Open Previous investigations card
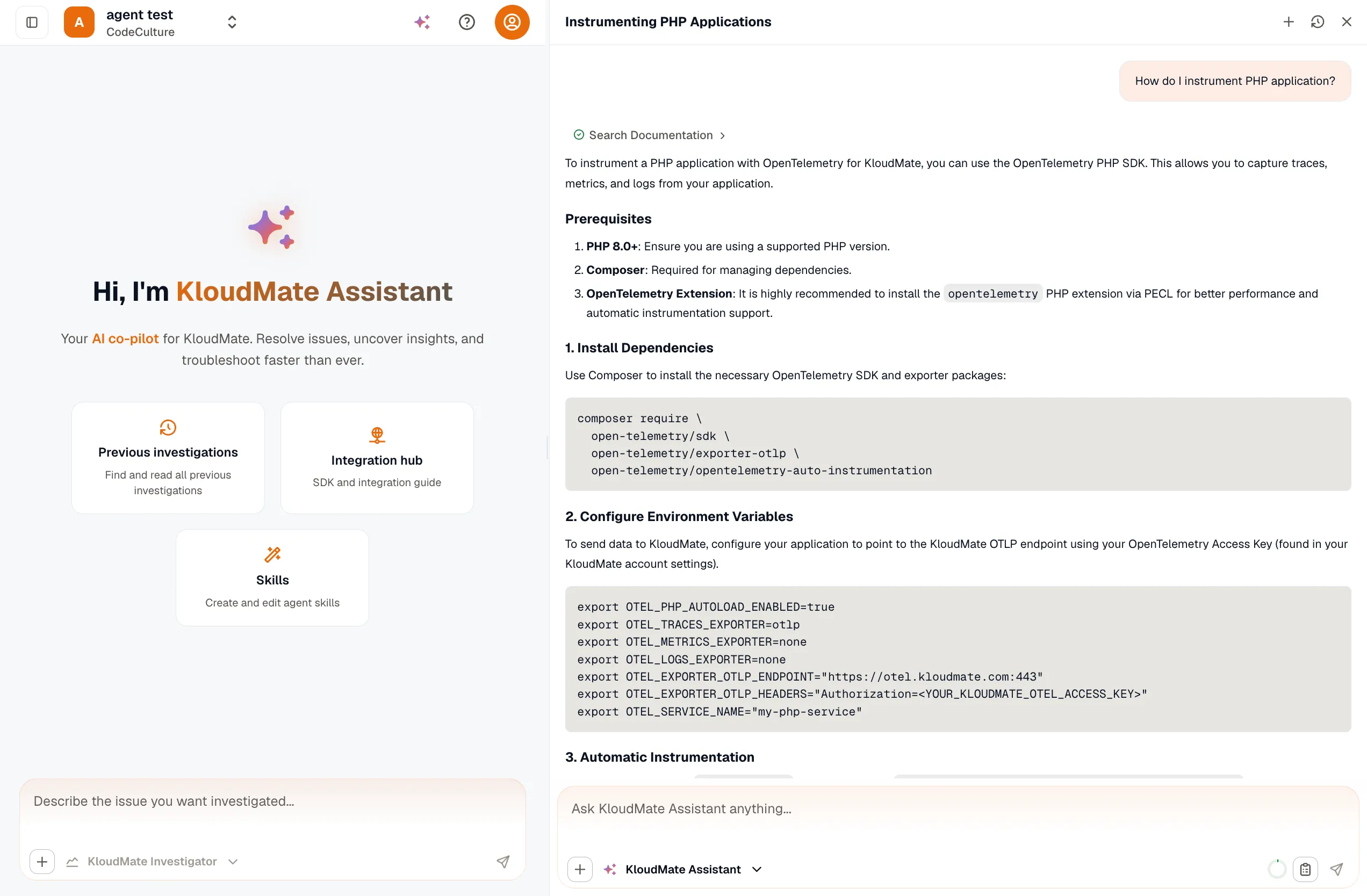1367x896 pixels. 168,458
